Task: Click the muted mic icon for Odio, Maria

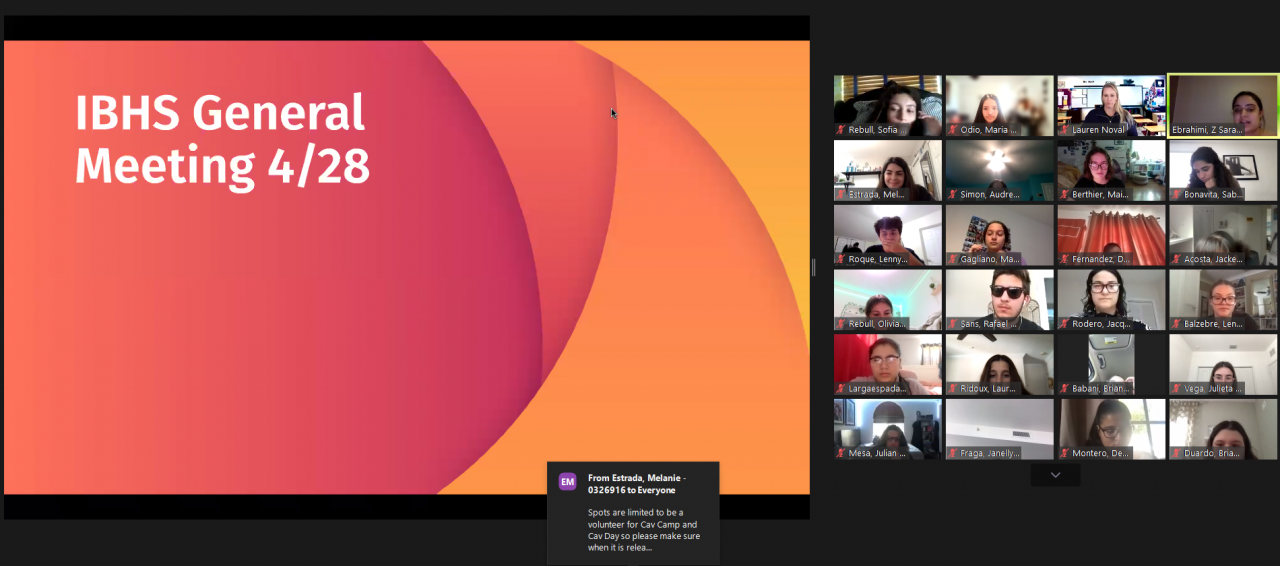Action: click(x=953, y=130)
